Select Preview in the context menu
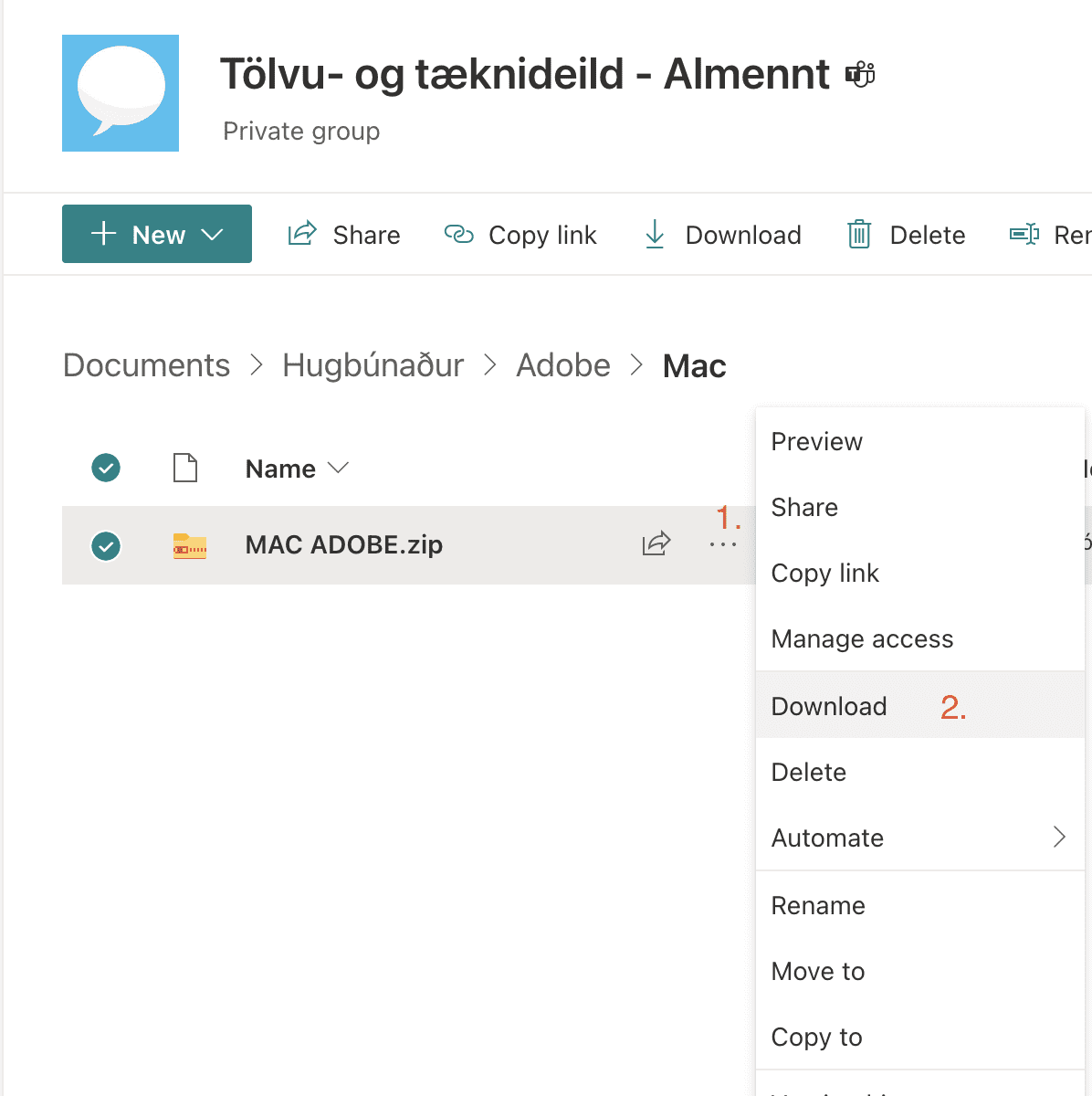1092x1096 pixels. (x=816, y=441)
